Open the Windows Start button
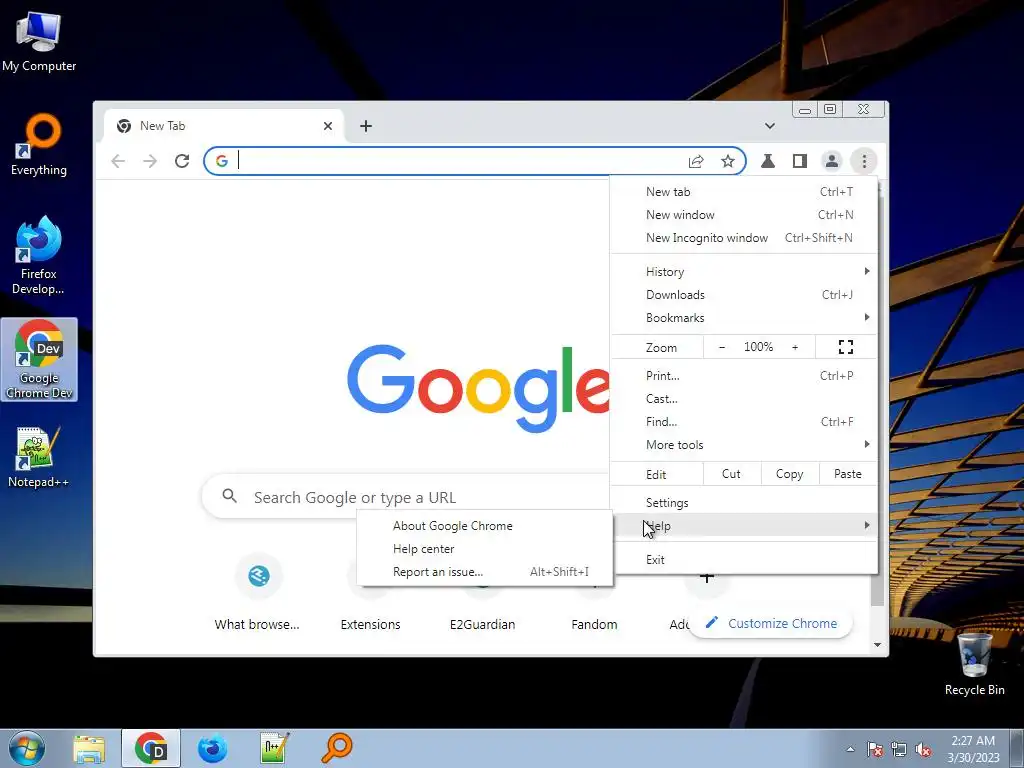Viewport: 1024px width, 768px height. tap(26, 748)
